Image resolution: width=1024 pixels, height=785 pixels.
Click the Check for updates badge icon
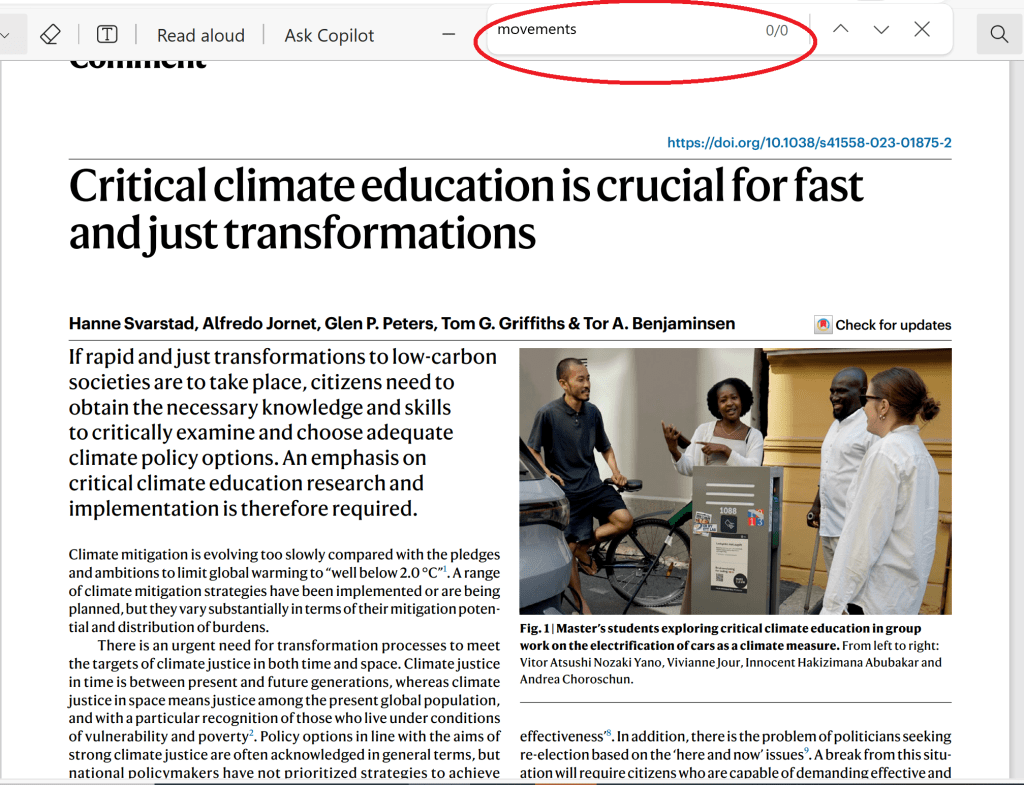[x=824, y=325]
